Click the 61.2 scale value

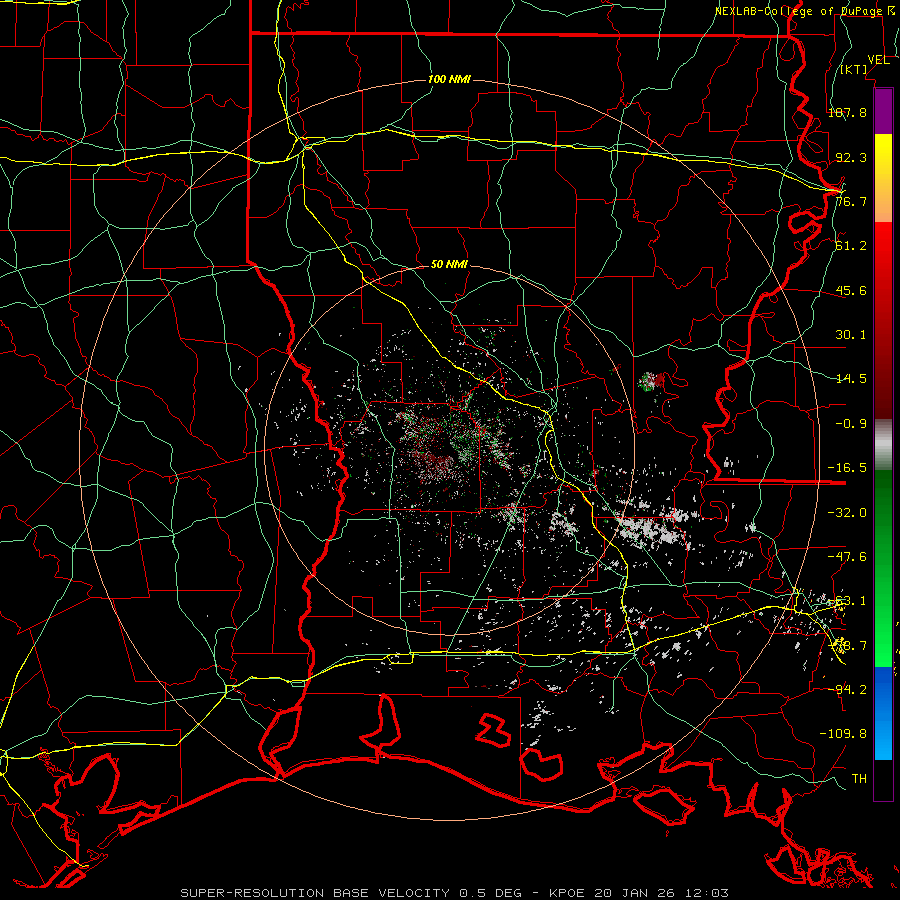[851, 246]
